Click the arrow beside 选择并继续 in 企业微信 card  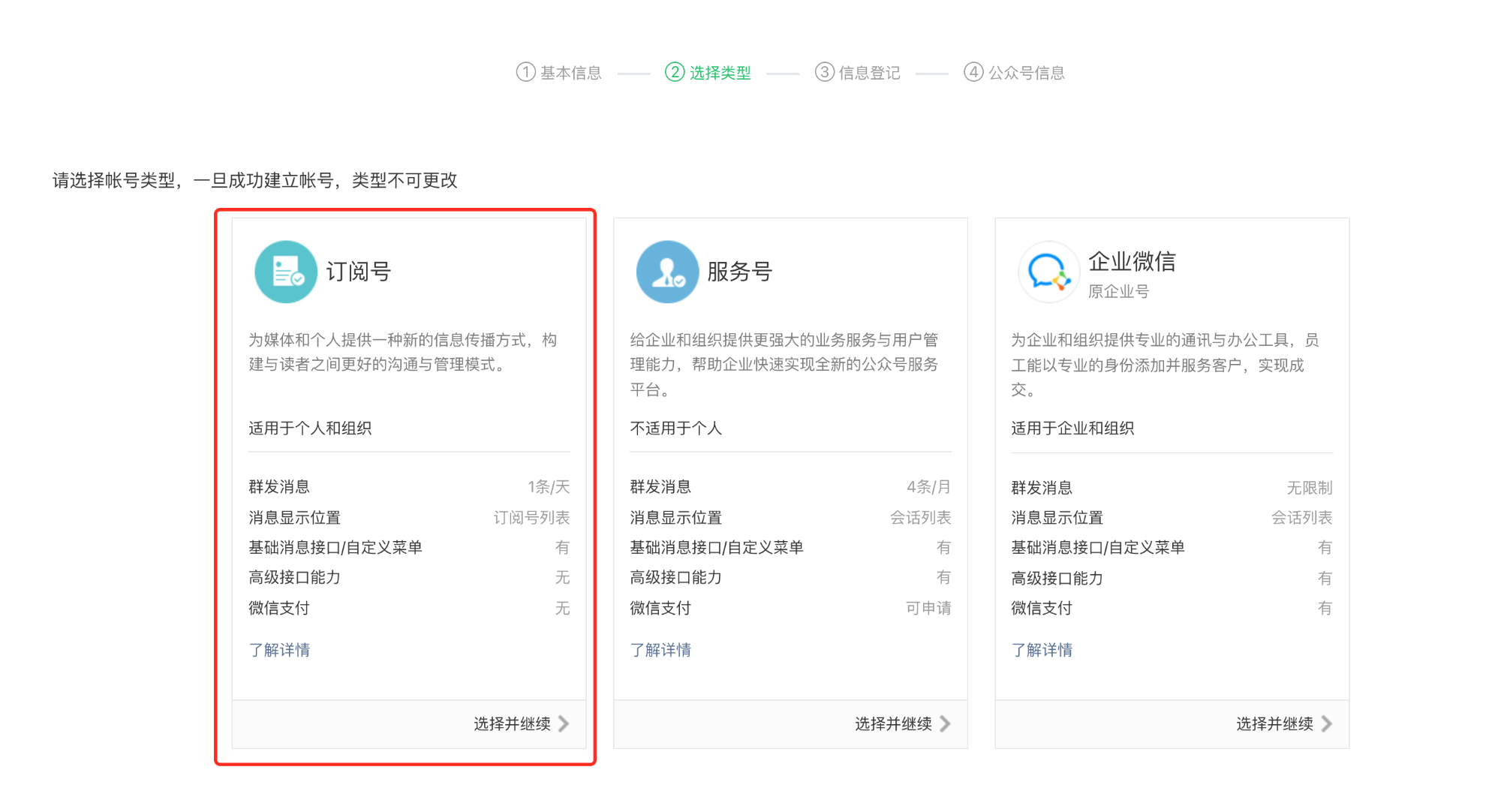1326,723
